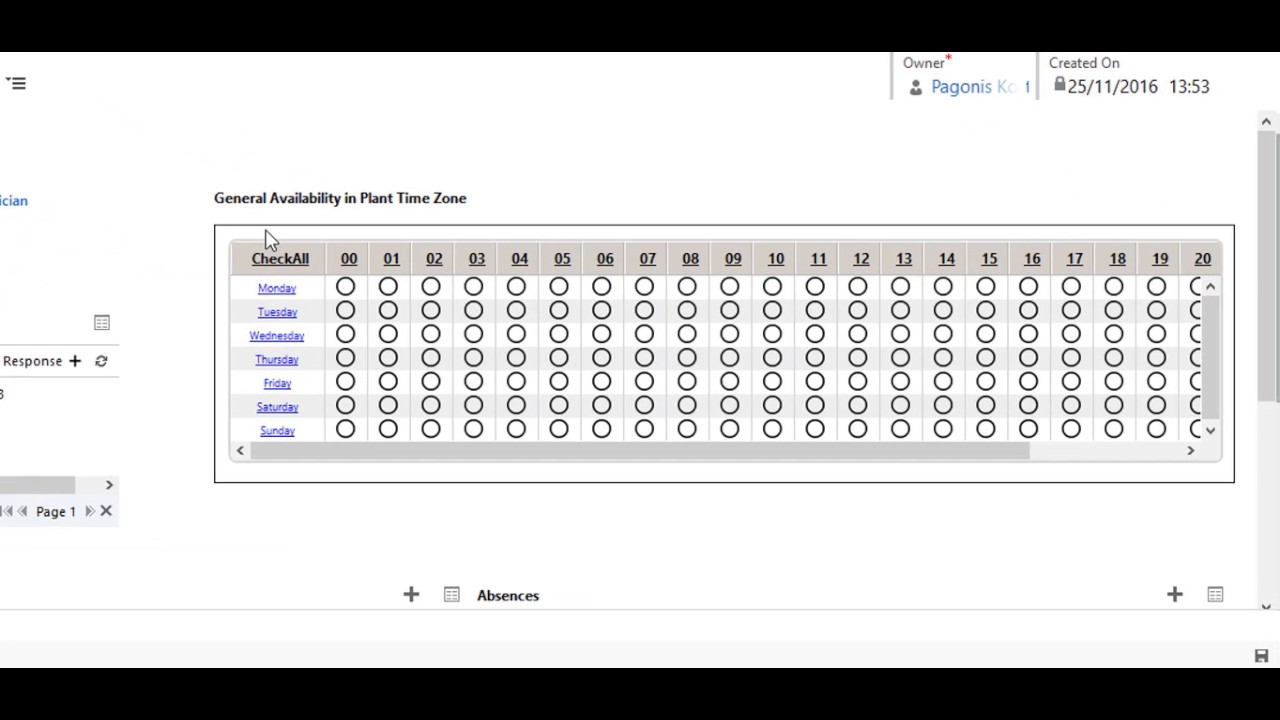1280x720 pixels.
Task: Select Friday hour 07 availability
Action: pos(644,382)
